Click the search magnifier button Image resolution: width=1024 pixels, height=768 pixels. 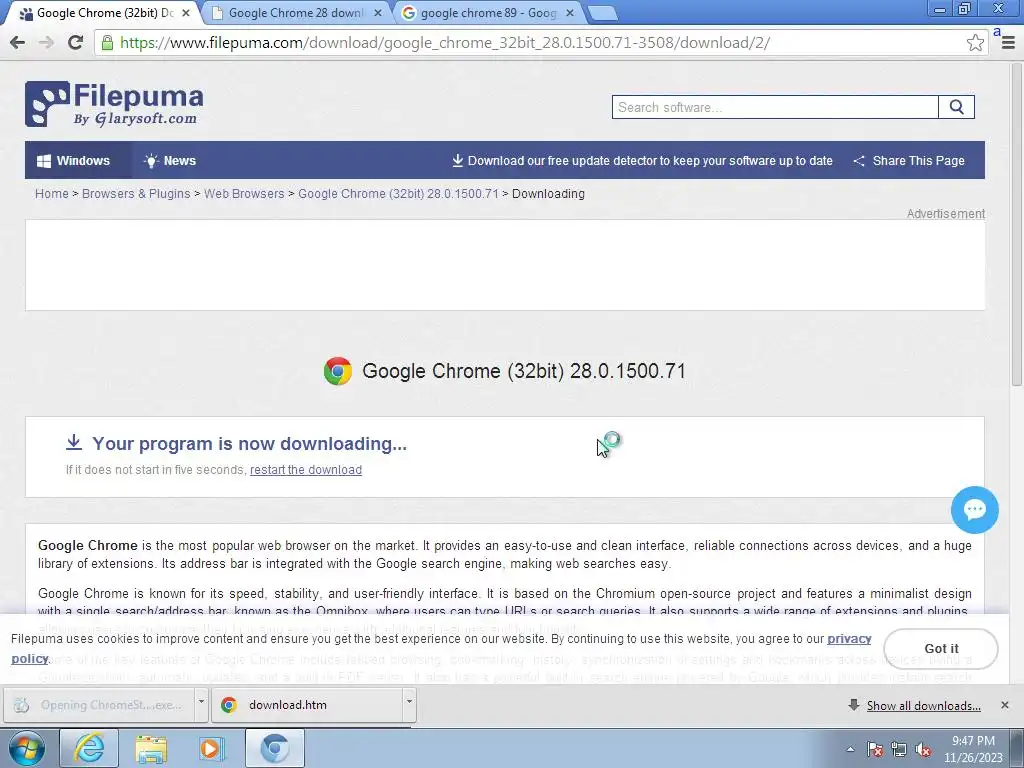(957, 107)
